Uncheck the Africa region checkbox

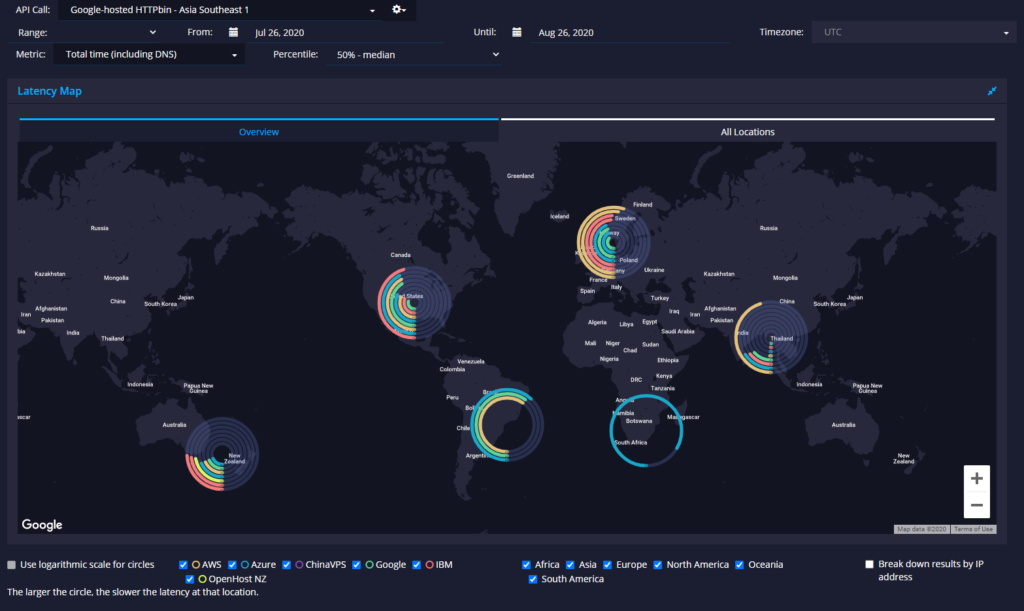coord(526,565)
